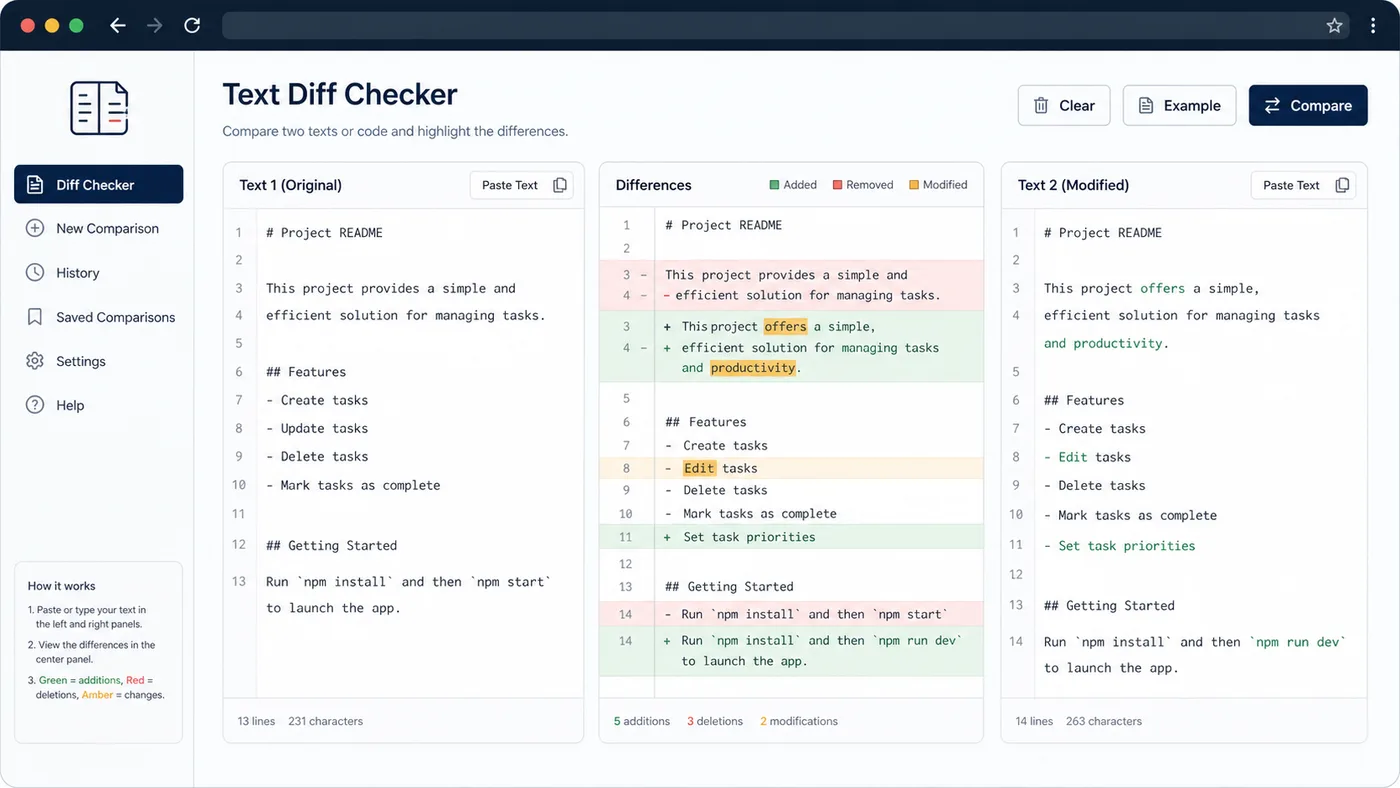This screenshot has height=788, width=1400.
Task: Click '263 characters' in Text 2 footer
Action: [1104, 721]
